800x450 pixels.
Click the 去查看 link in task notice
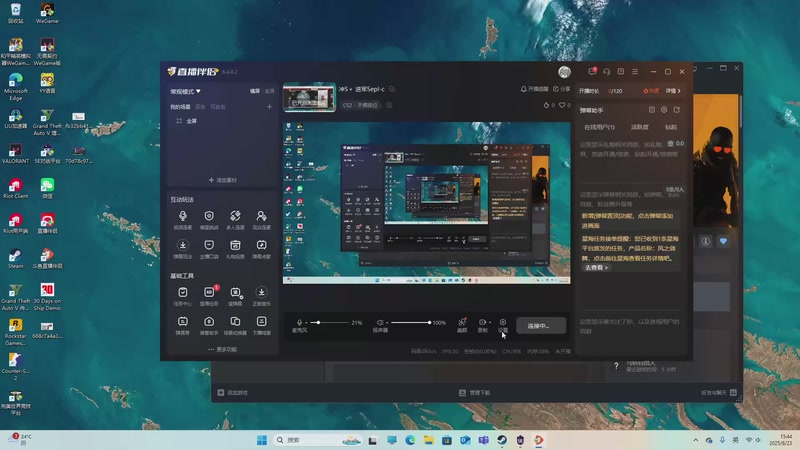tap(596, 267)
